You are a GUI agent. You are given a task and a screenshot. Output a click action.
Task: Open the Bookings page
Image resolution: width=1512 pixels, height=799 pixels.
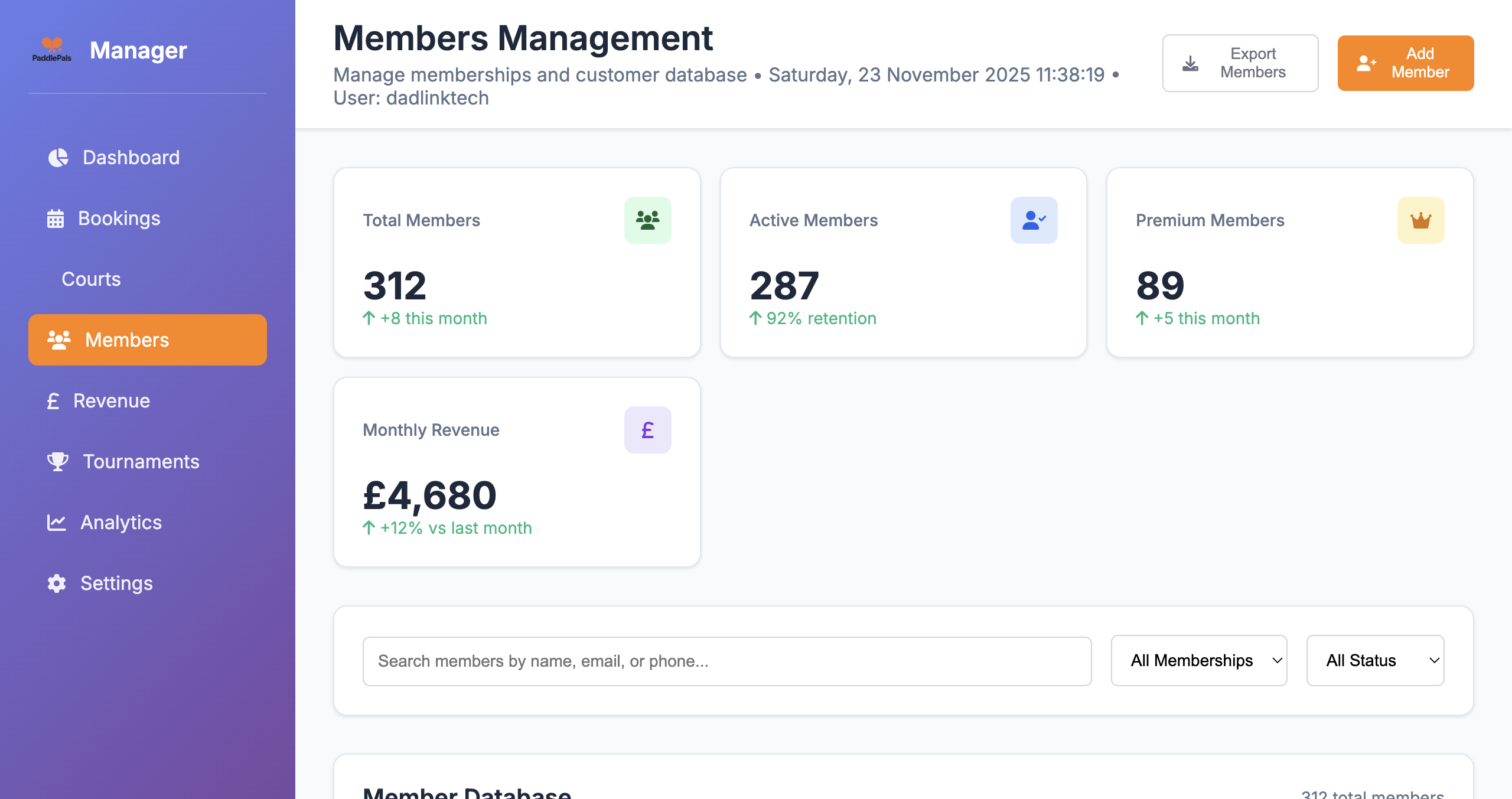point(148,218)
